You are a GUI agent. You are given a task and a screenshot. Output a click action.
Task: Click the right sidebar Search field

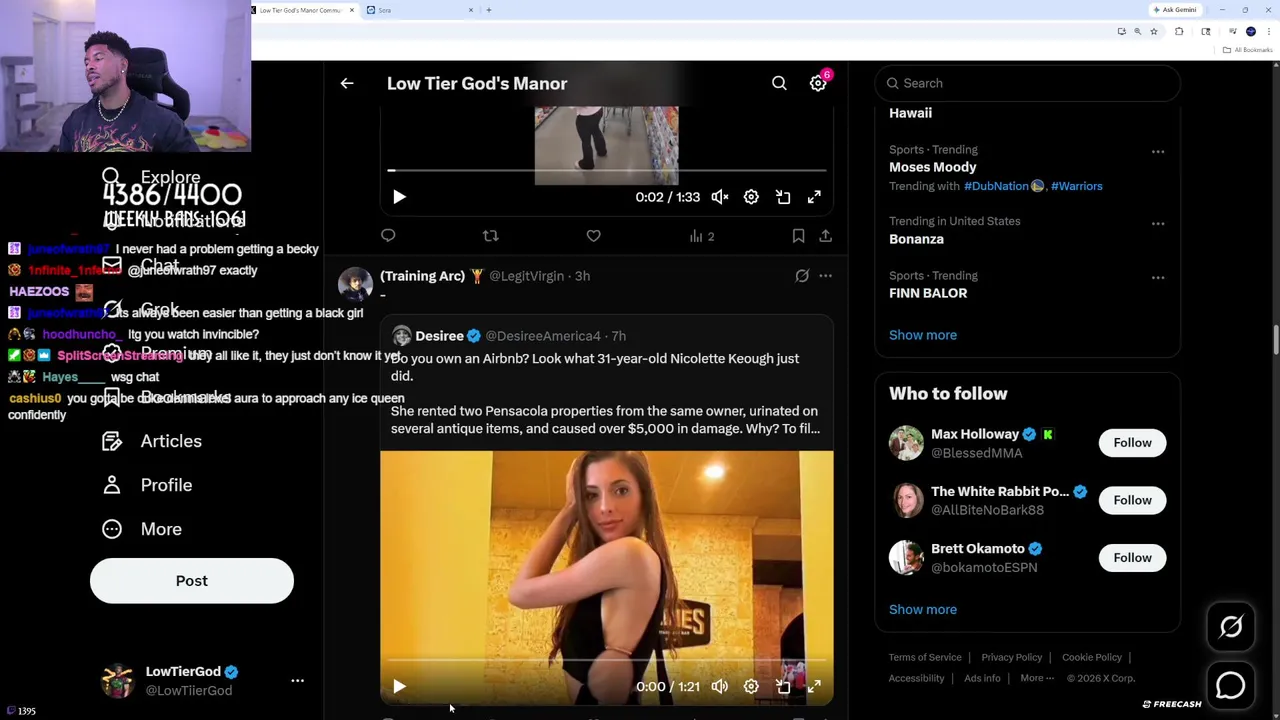[x=1028, y=83]
